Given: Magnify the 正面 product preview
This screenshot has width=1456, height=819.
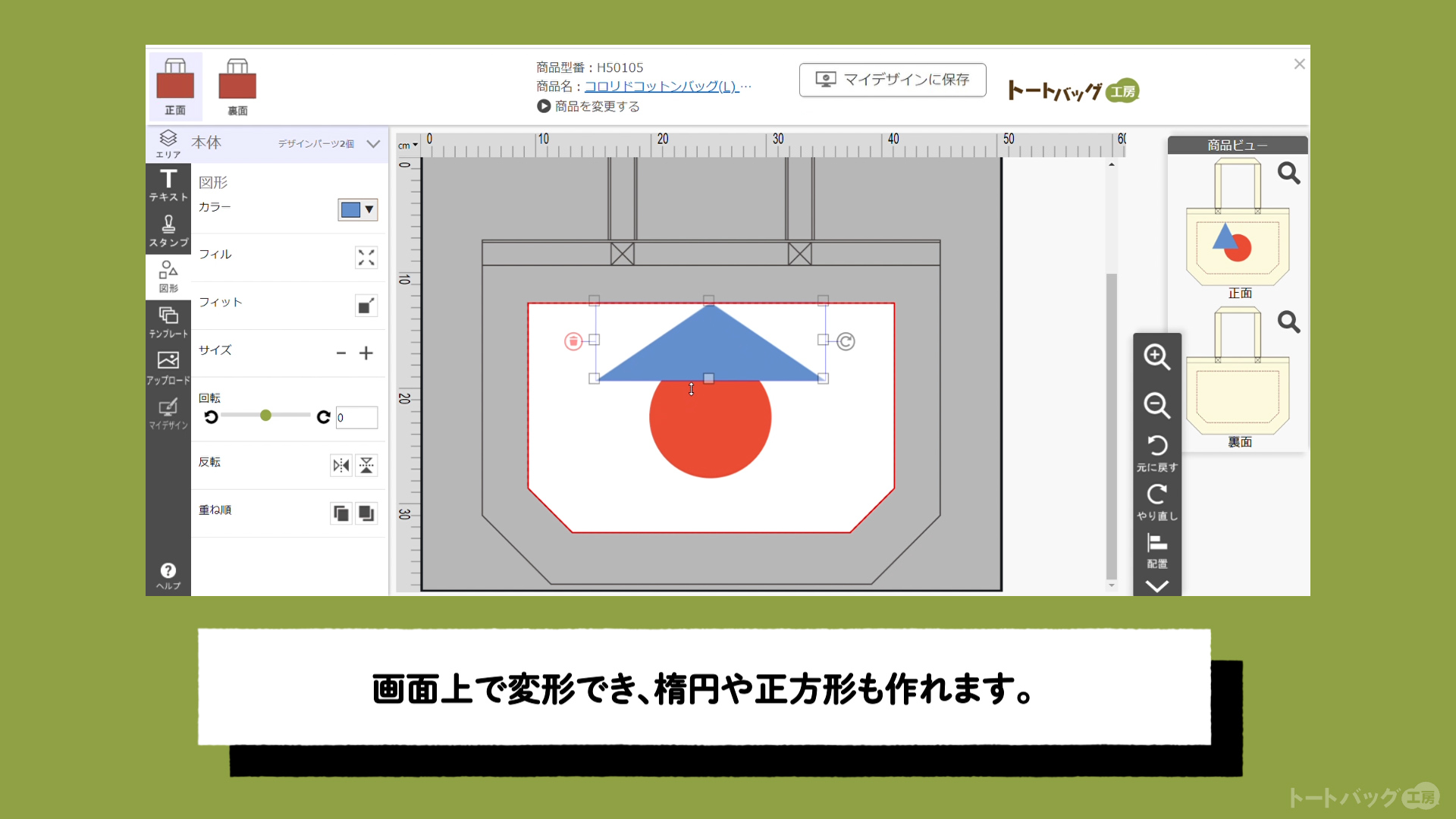Looking at the screenshot, I should [x=1288, y=174].
